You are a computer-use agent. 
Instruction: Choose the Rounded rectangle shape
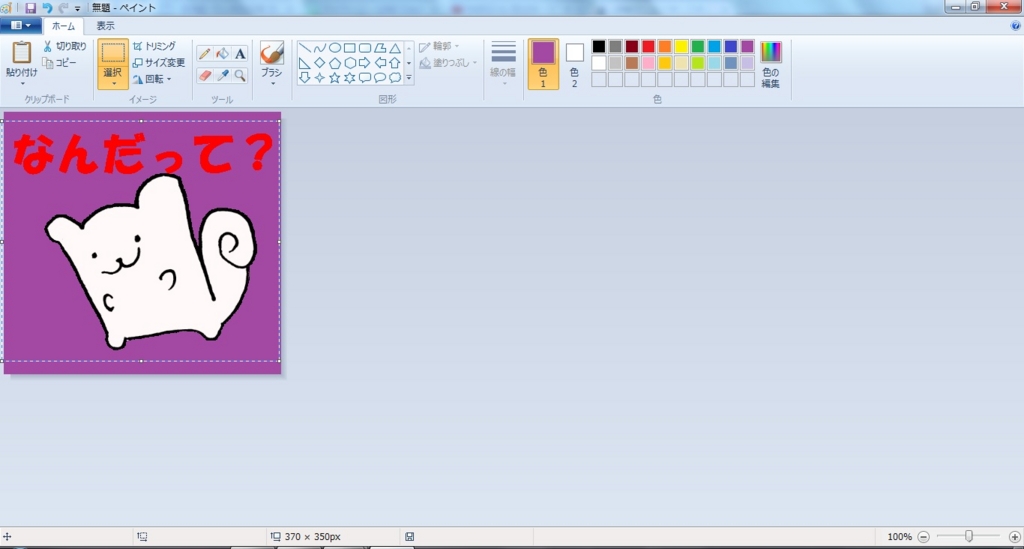click(x=364, y=48)
